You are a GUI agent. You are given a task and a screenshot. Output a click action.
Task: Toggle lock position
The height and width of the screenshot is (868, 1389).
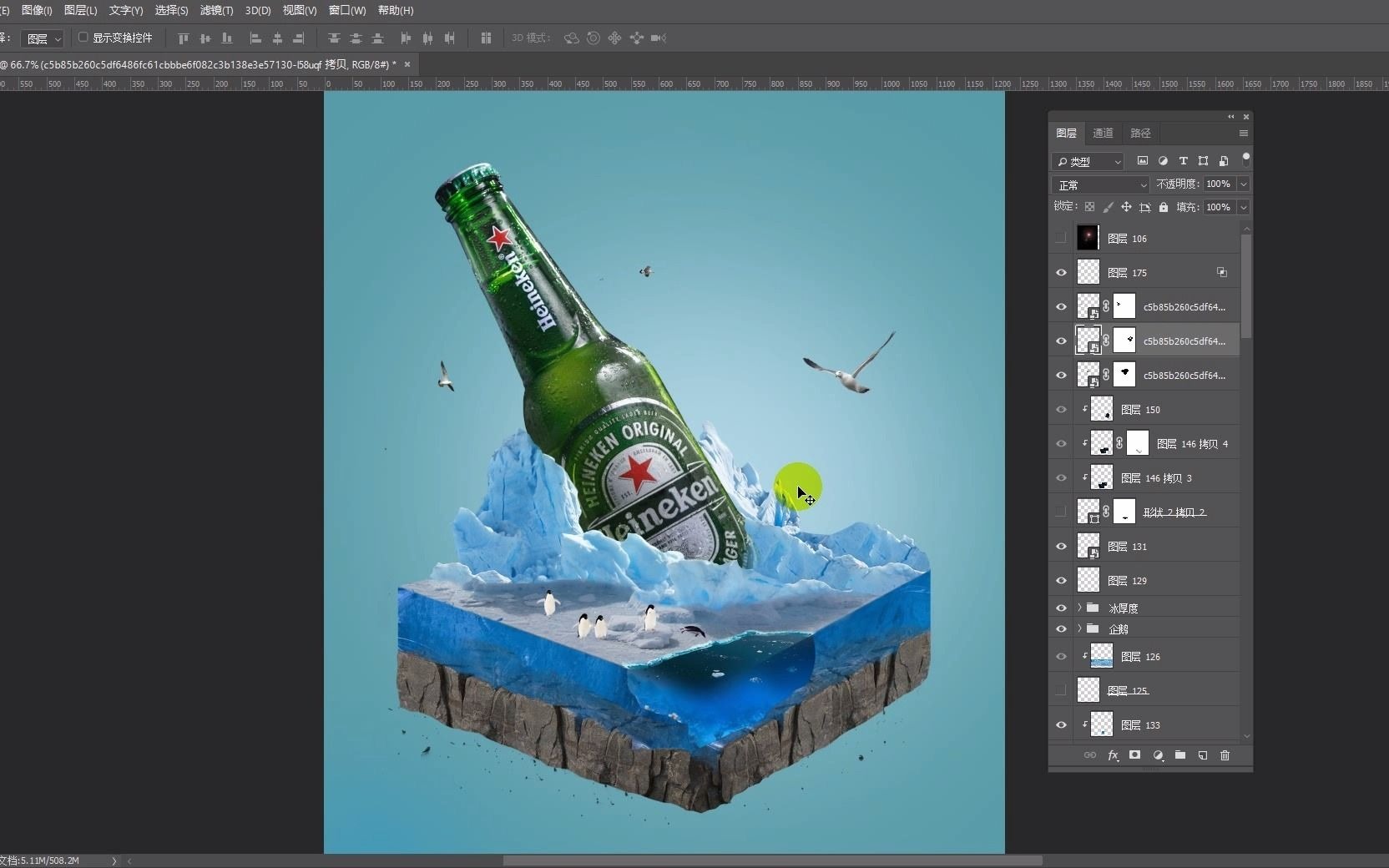(1126, 207)
